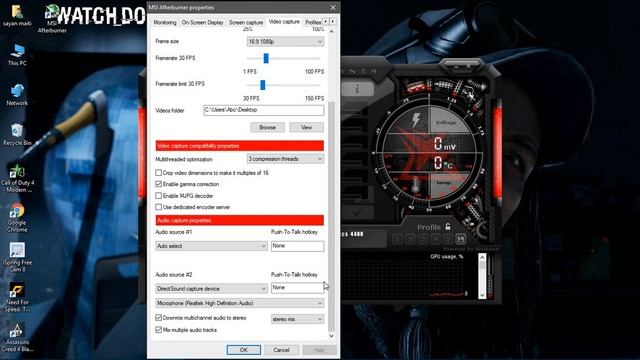Open the sayan maiti user folder icon
This screenshot has width=640, height=360.
[17, 15]
